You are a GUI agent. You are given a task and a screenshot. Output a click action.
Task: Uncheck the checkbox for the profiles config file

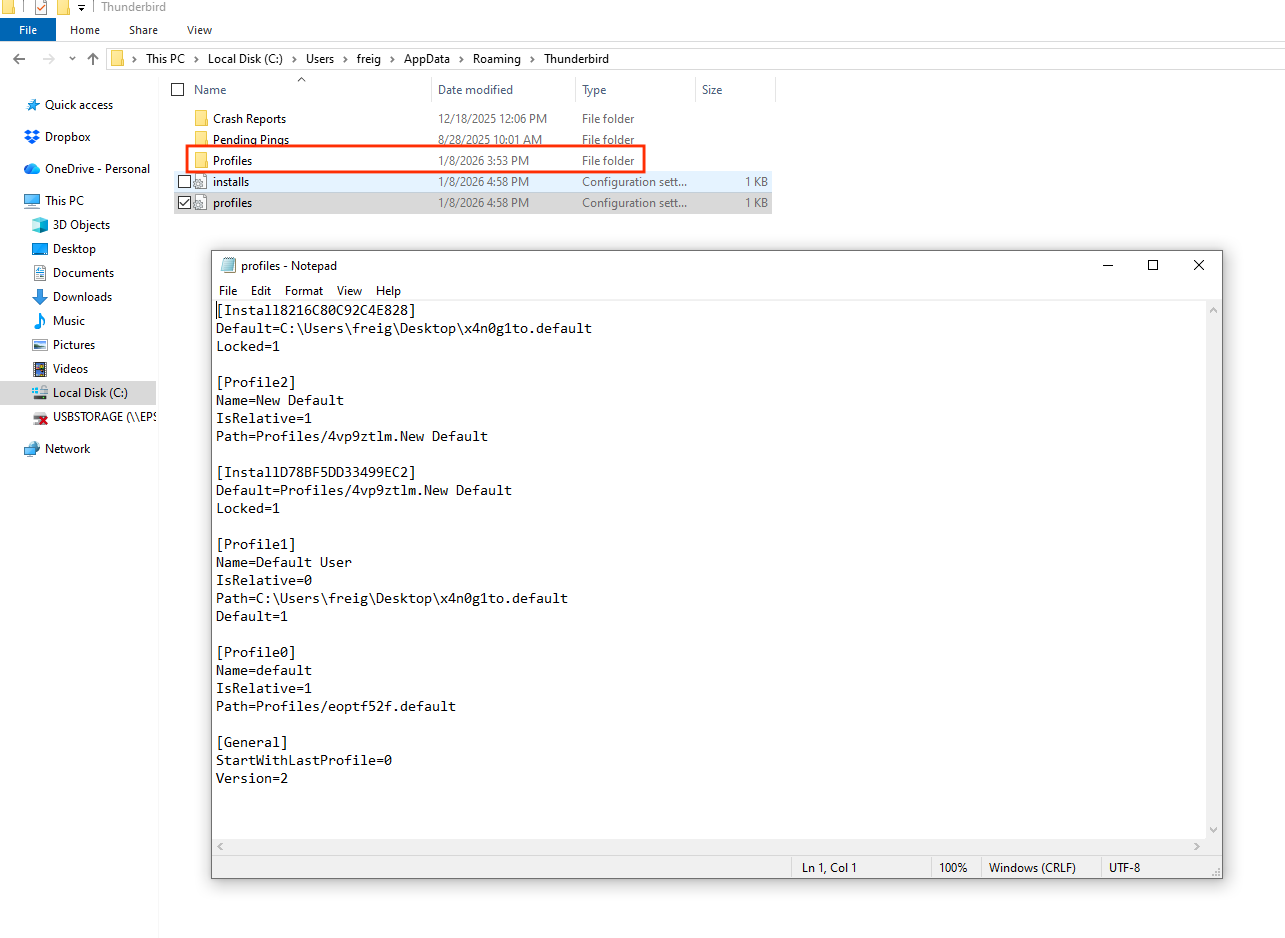click(184, 203)
